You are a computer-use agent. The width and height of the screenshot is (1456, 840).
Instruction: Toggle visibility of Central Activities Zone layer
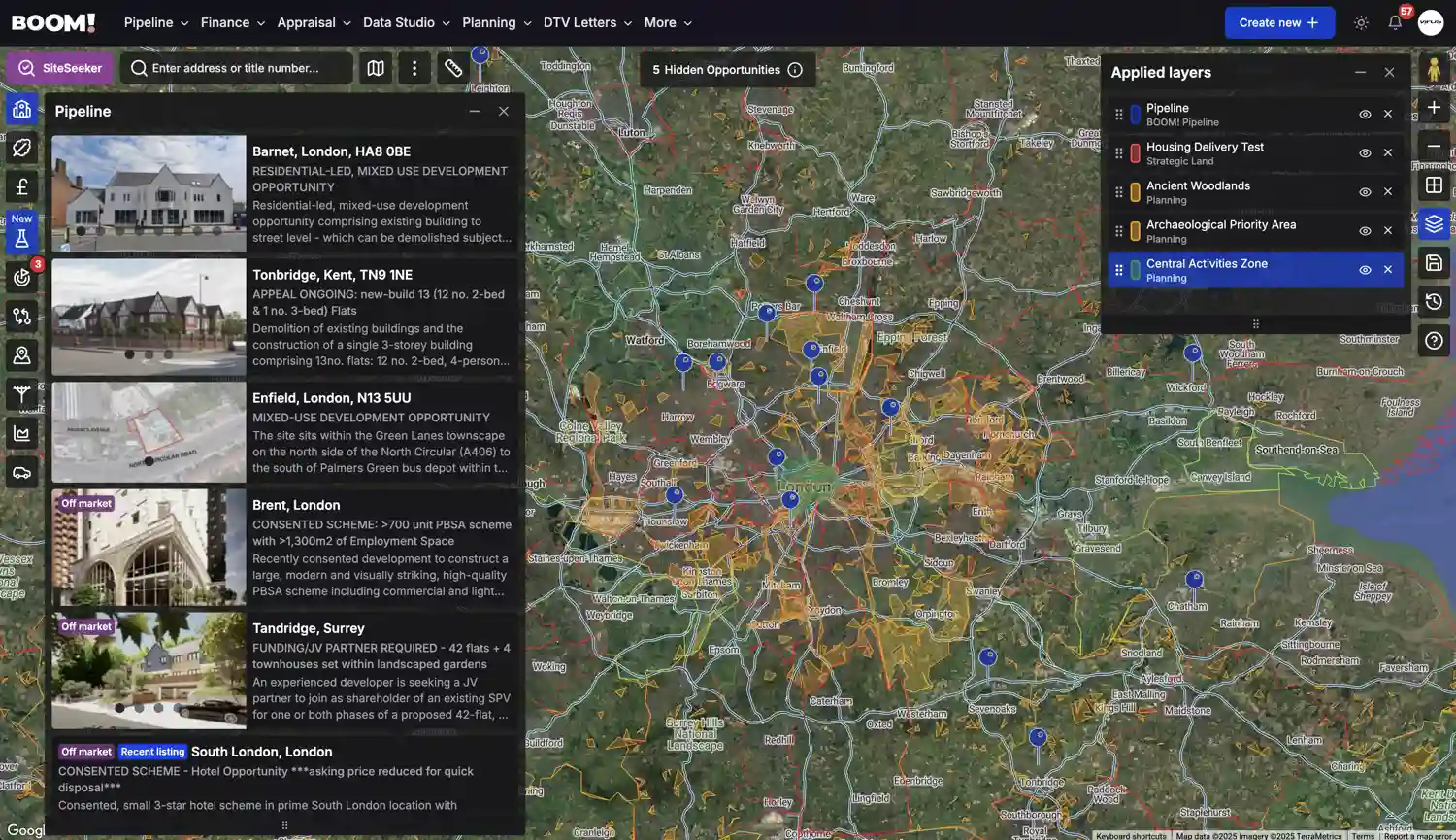tap(1365, 270)
